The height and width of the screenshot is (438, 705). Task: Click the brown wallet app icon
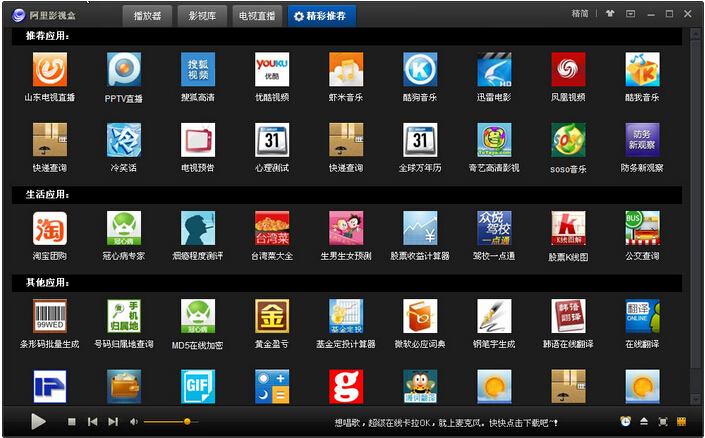tap(124, 387)
